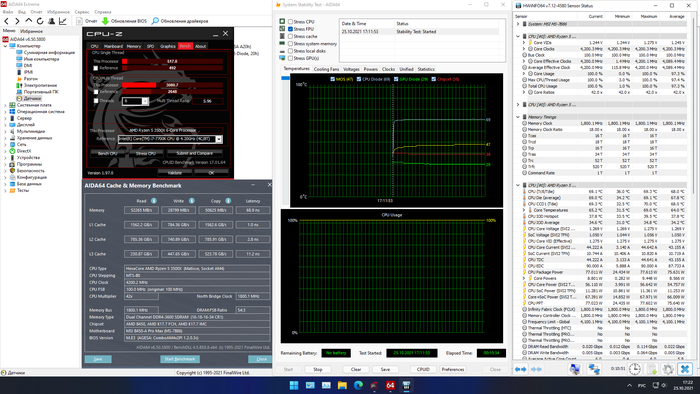Expand Операционная система tree node
The width and height of the screenshot is (700, 394).
tap(5, 112)
